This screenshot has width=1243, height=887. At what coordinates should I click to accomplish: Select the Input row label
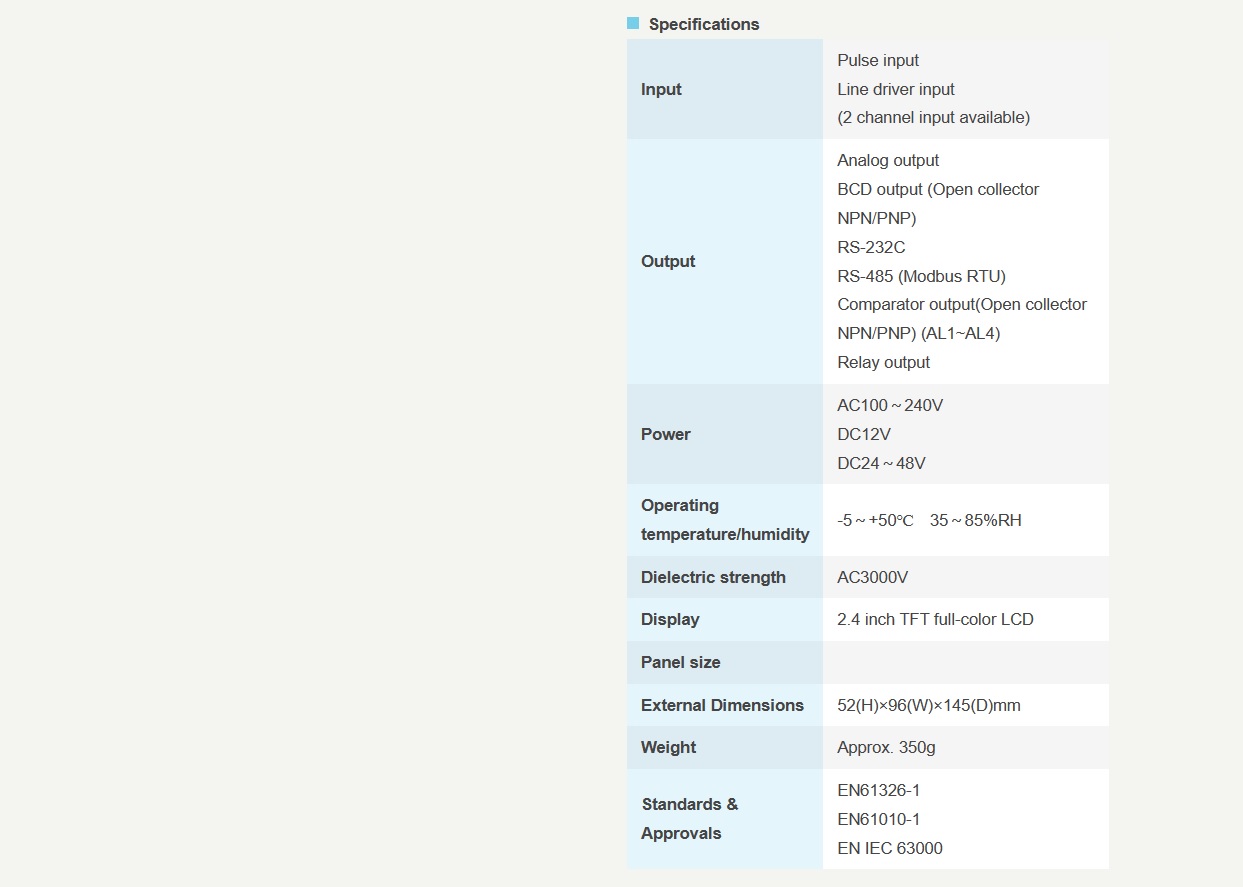661,89
